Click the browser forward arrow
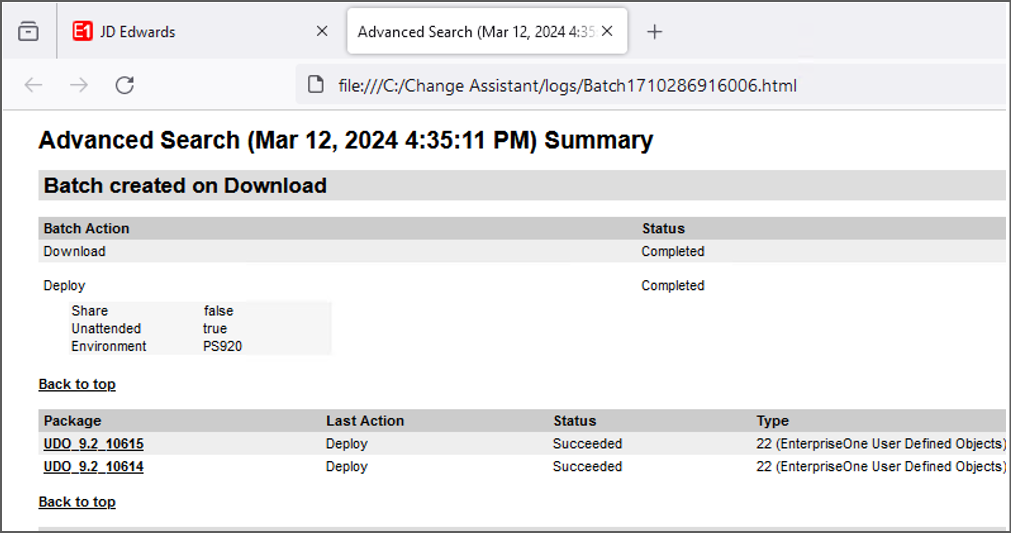This screenshot has height=533, width=1011. point(79,85)
